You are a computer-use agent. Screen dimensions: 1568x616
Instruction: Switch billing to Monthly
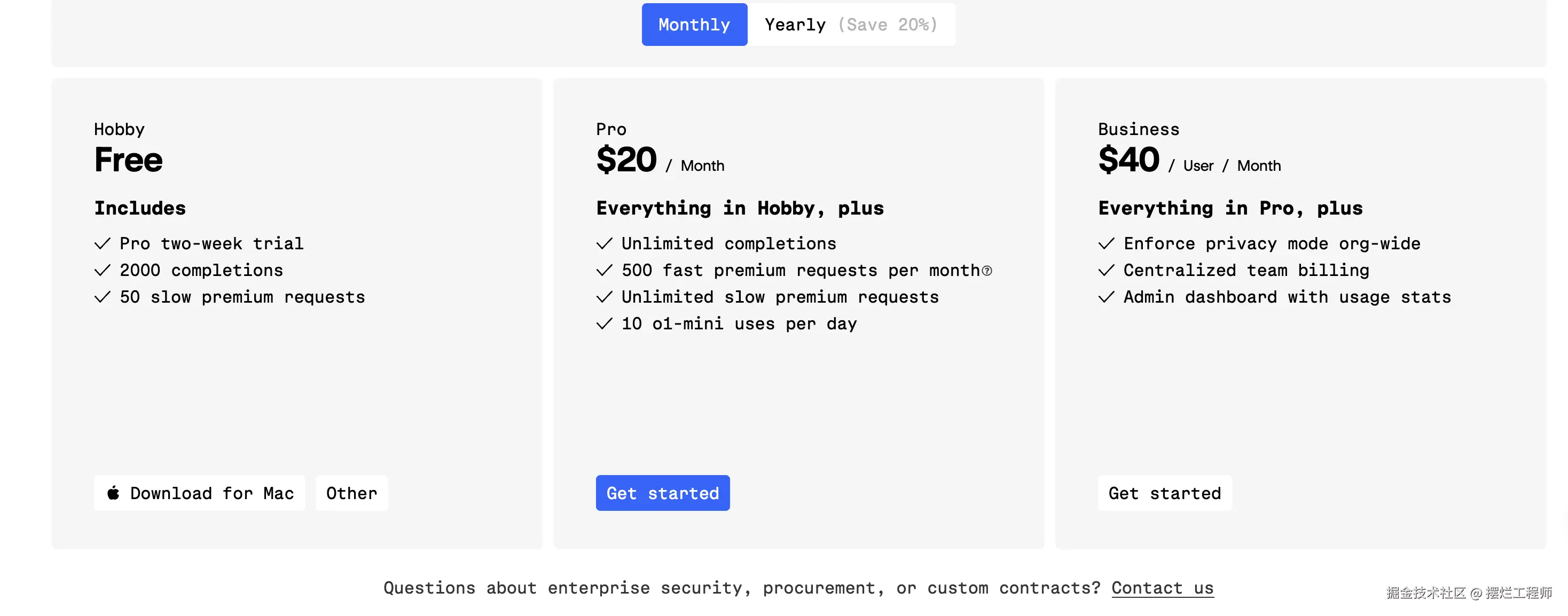point(694,25)
